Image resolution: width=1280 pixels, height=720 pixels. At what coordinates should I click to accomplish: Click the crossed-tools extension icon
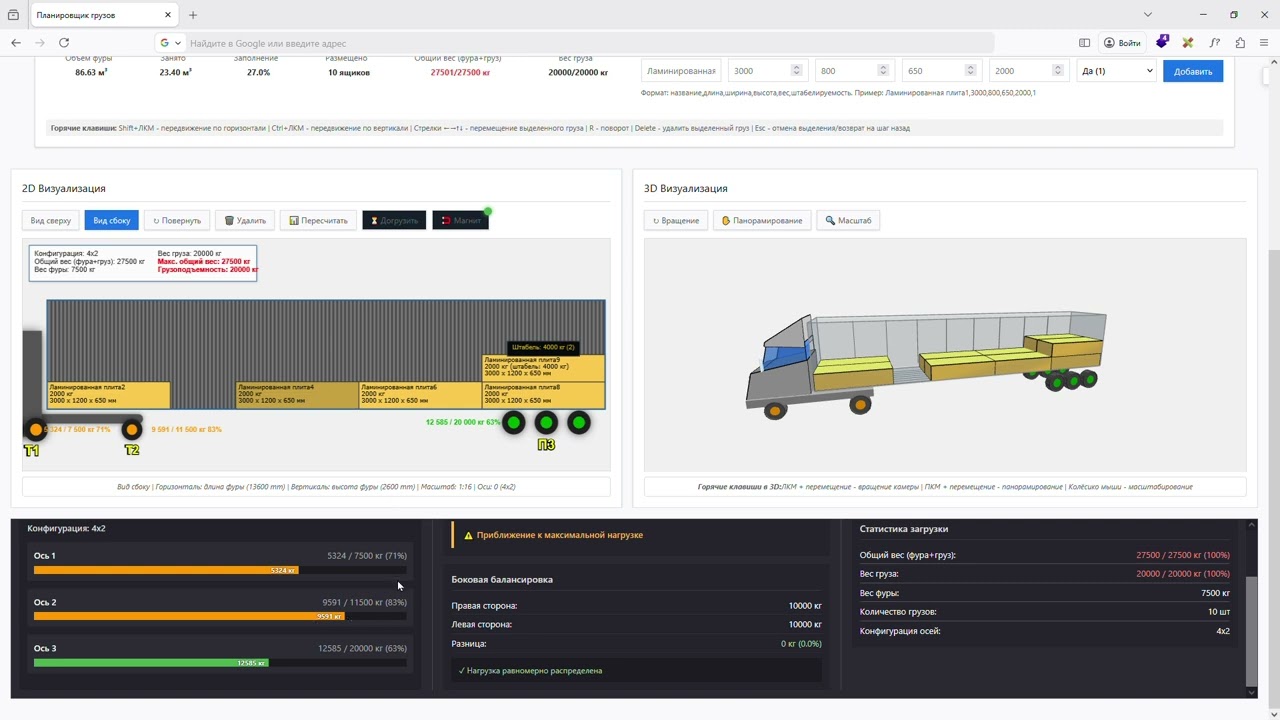tap(1188, 43)
